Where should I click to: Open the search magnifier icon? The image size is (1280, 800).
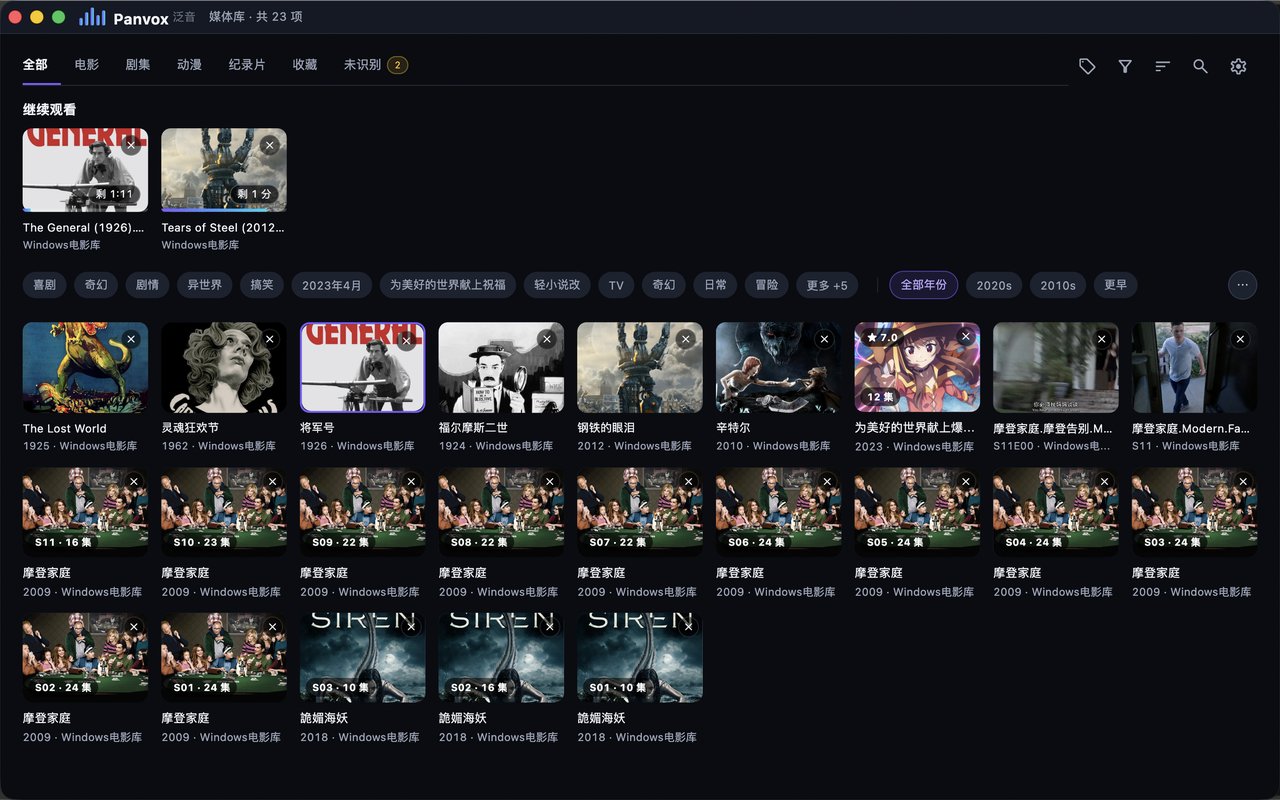pyautogui.click(x=1200, y=66)
